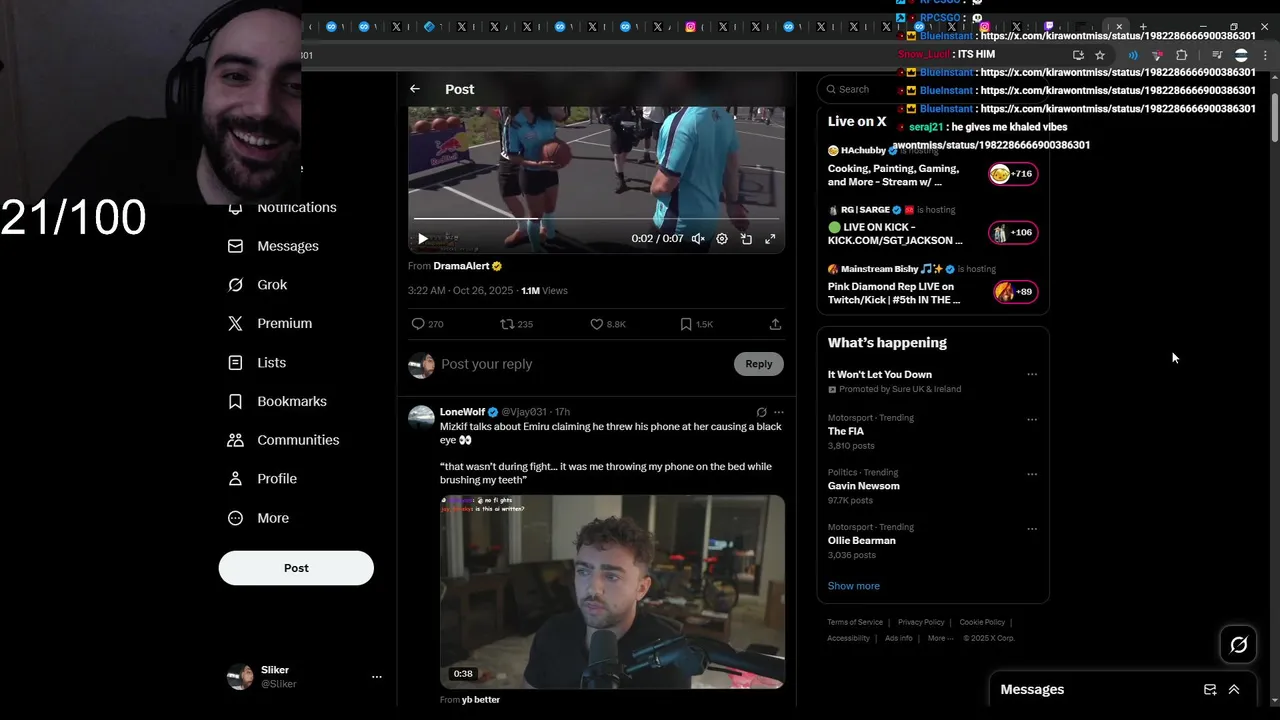1280x720 pixels.
Task: Open Lists in the sidebar
Action: click(x=258, y=363)
